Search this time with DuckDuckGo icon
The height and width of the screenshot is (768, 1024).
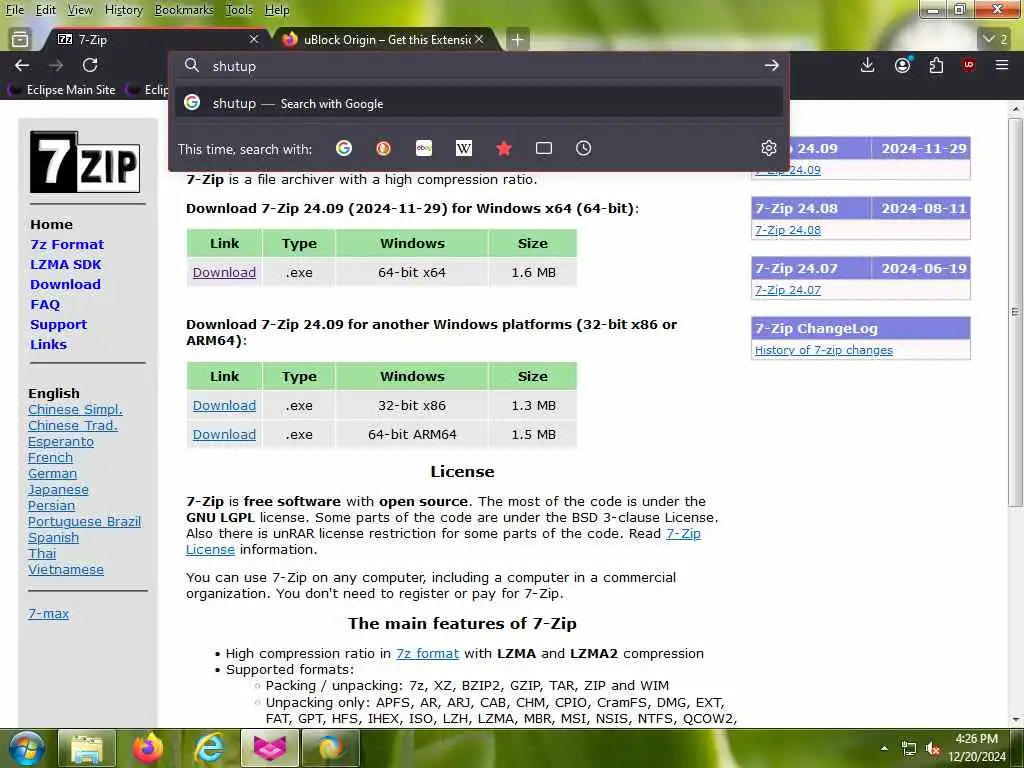click(383, 148)
